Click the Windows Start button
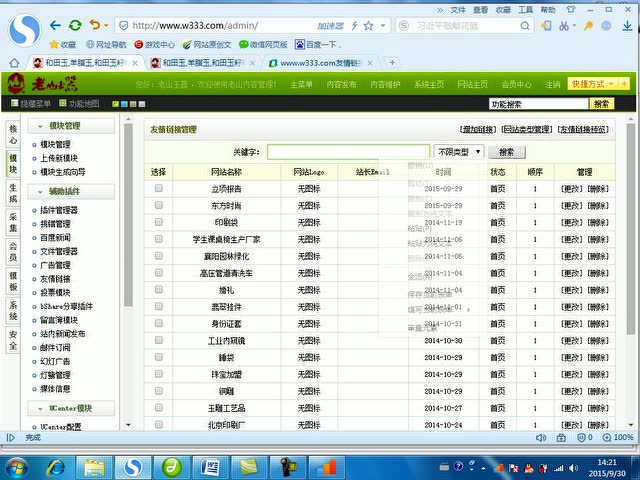Image resolution: width=640 pixels, height=480 pixels. coord(17,466)
